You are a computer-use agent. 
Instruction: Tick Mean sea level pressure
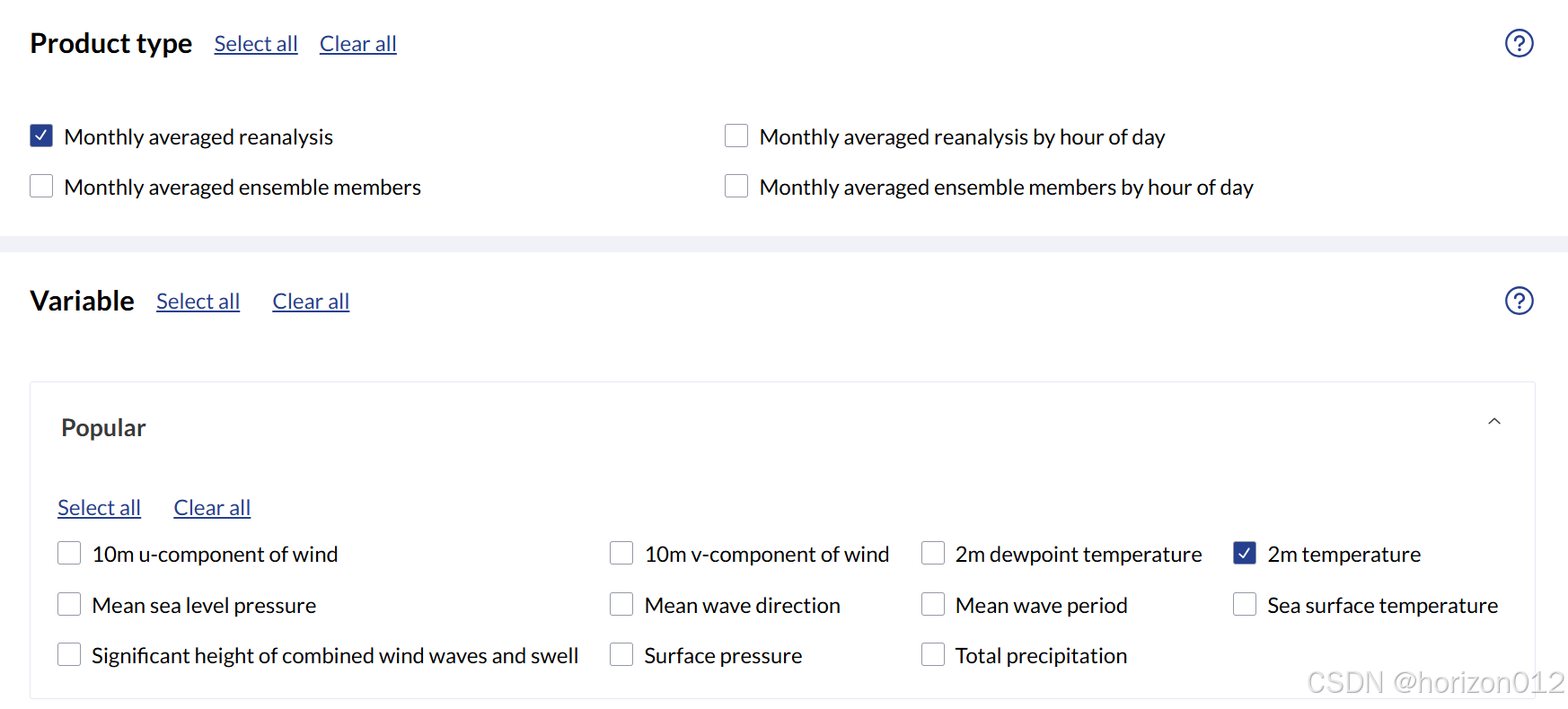coord(69,604)
